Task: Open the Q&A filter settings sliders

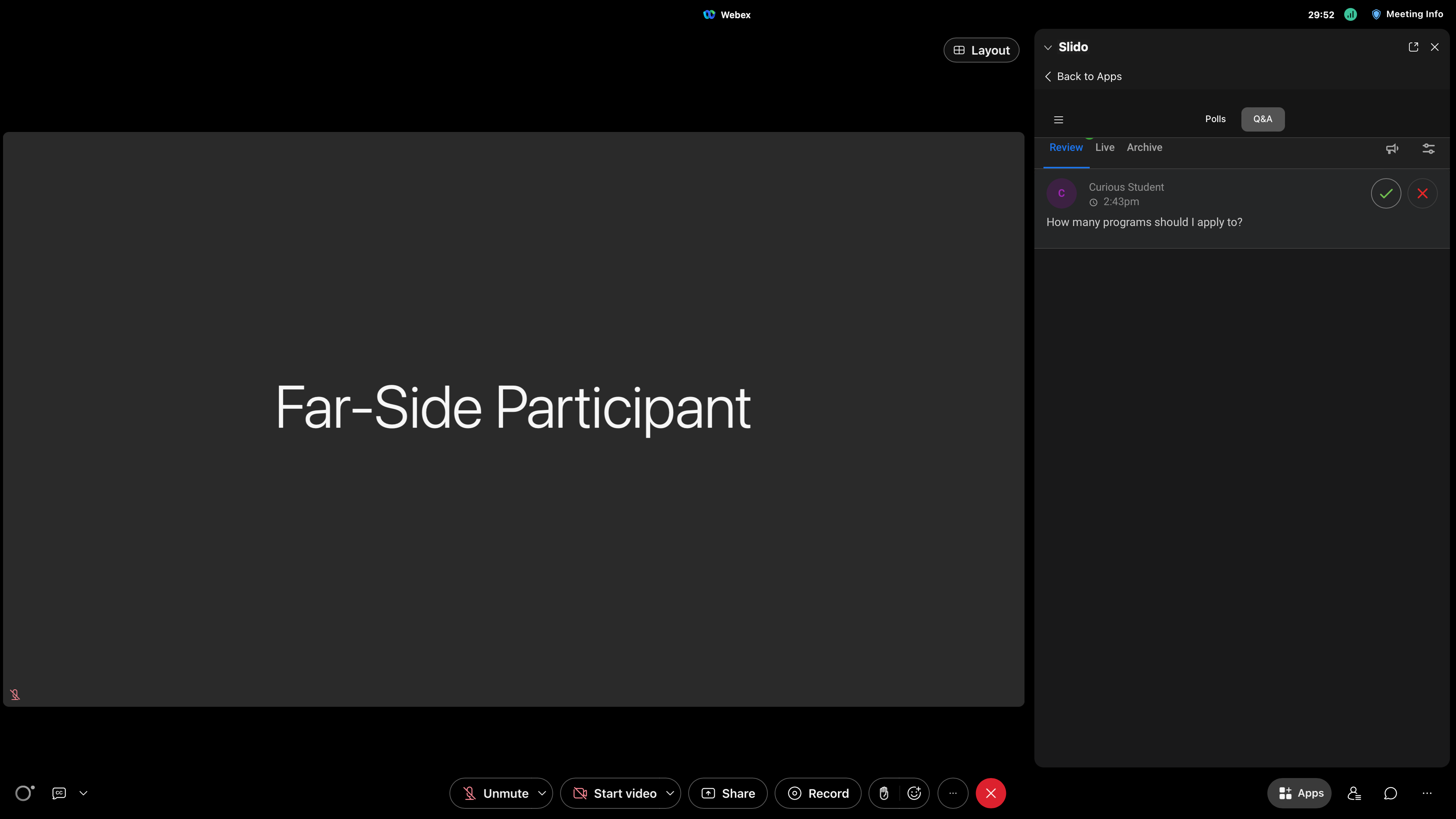Action: (x=1428, y=148)
